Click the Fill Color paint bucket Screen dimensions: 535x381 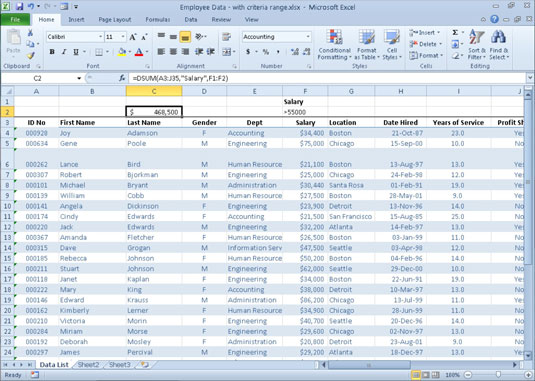click(x=122, y=52)
